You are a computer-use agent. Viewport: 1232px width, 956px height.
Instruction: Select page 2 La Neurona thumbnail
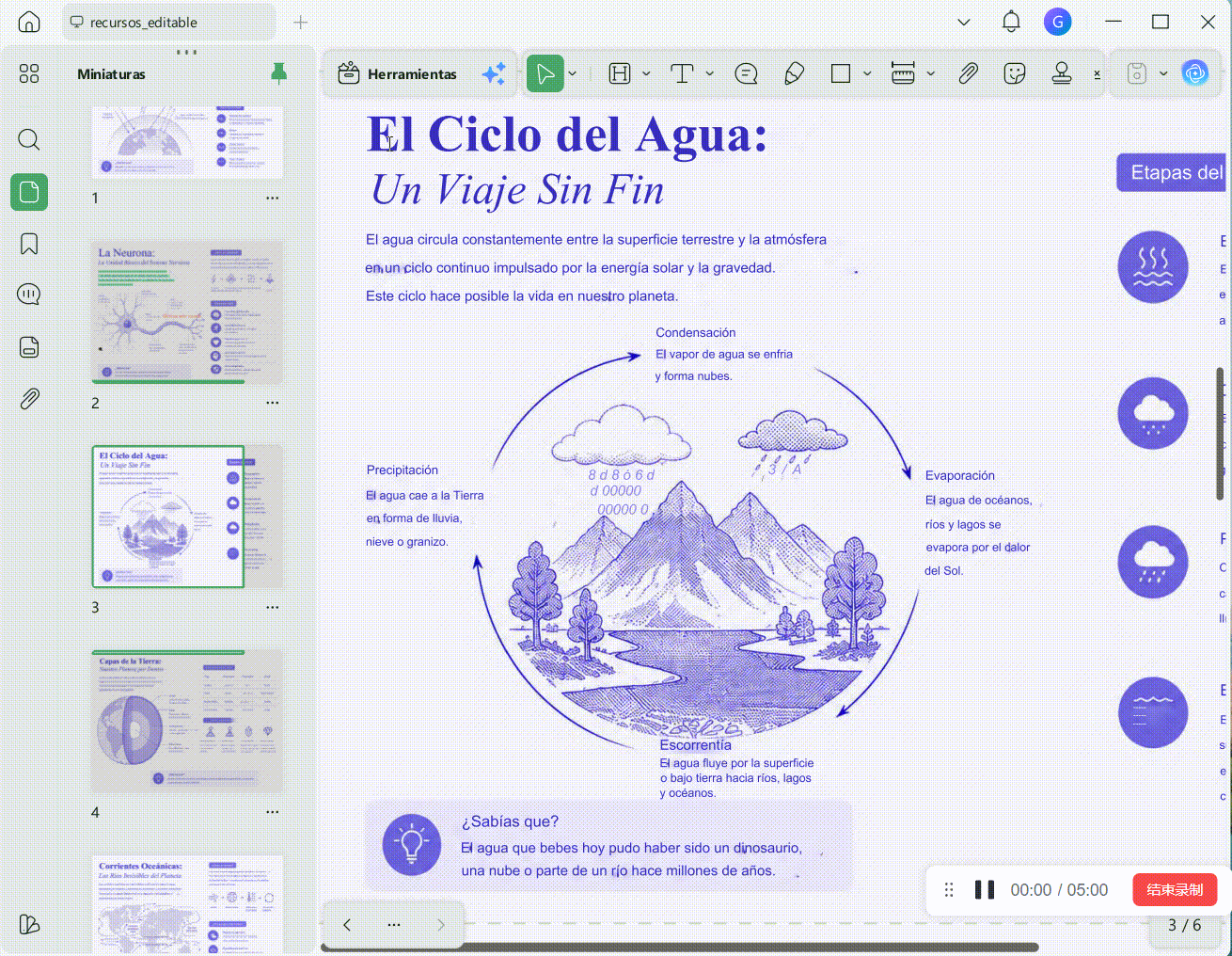tap(187, 311)
